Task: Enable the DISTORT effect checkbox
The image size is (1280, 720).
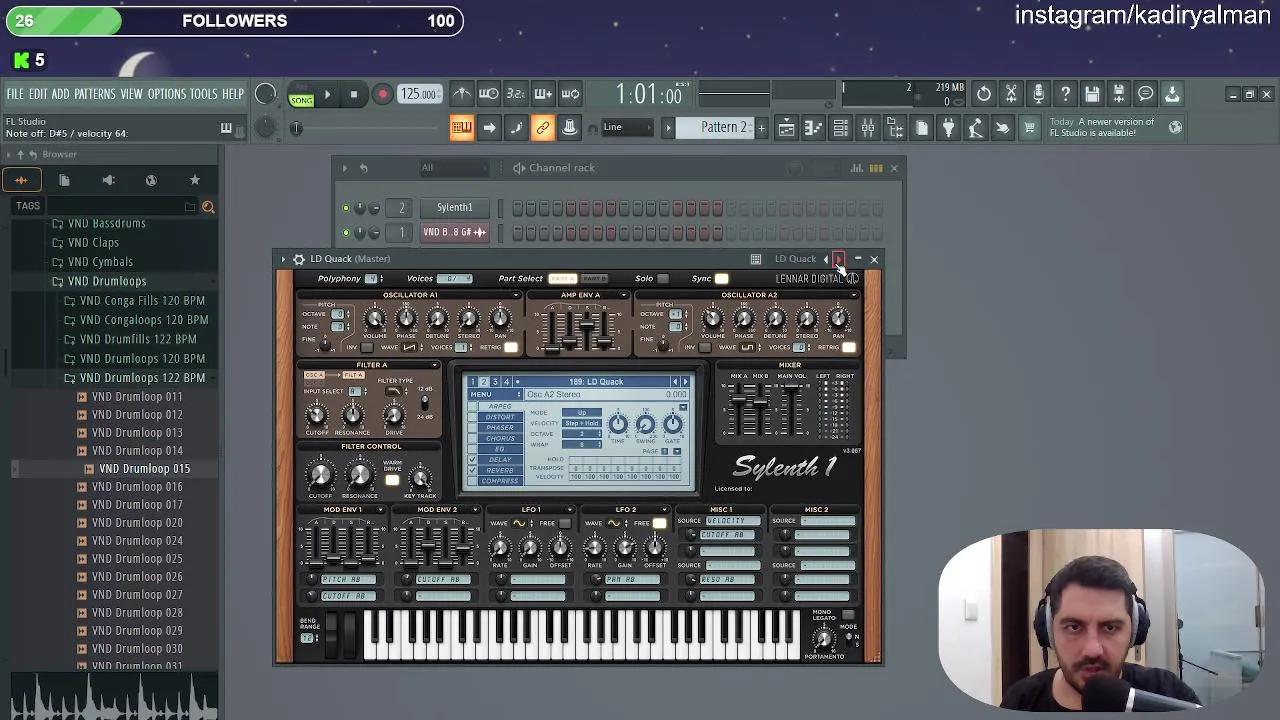Action: pos(473,417)
